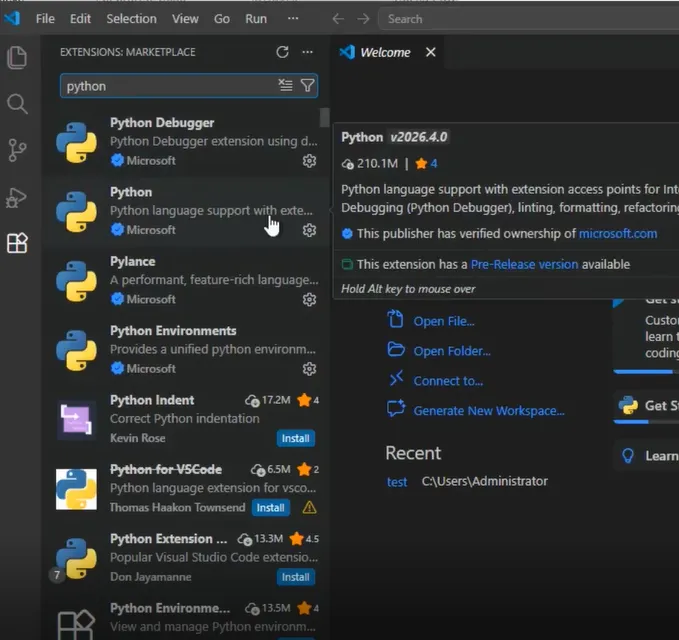Go back with the left arrow
This screenshot has width=679, height=640.
pyautogui.click(x=338, y=19)
